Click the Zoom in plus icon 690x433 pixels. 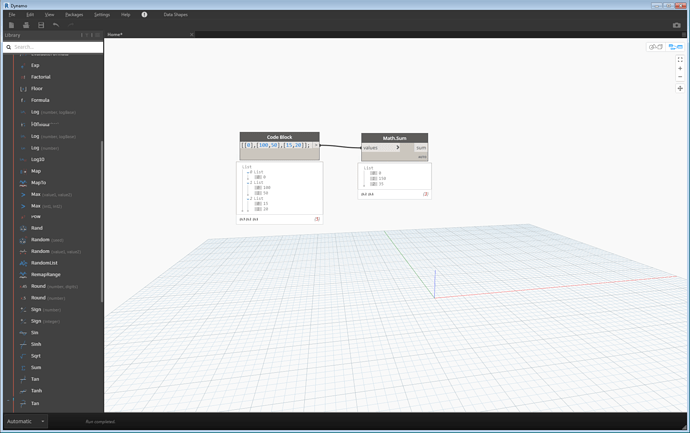[680, 68]
